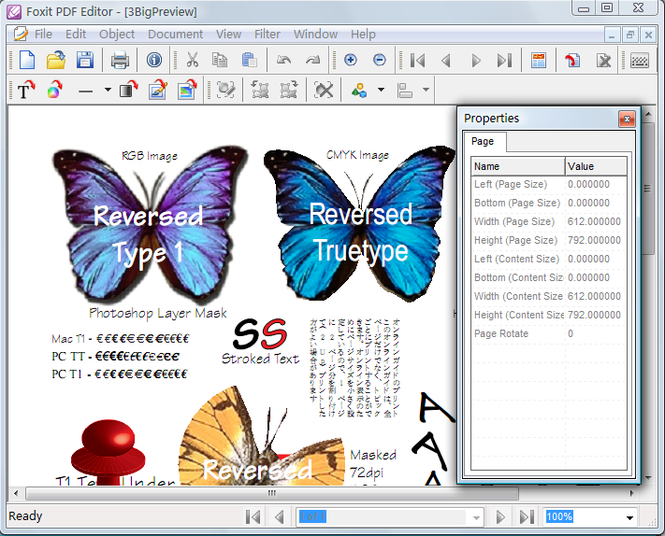The image size is (665, 536).
Task: Open page layout icon in toolbar
Action: click(x=539, y=60)
